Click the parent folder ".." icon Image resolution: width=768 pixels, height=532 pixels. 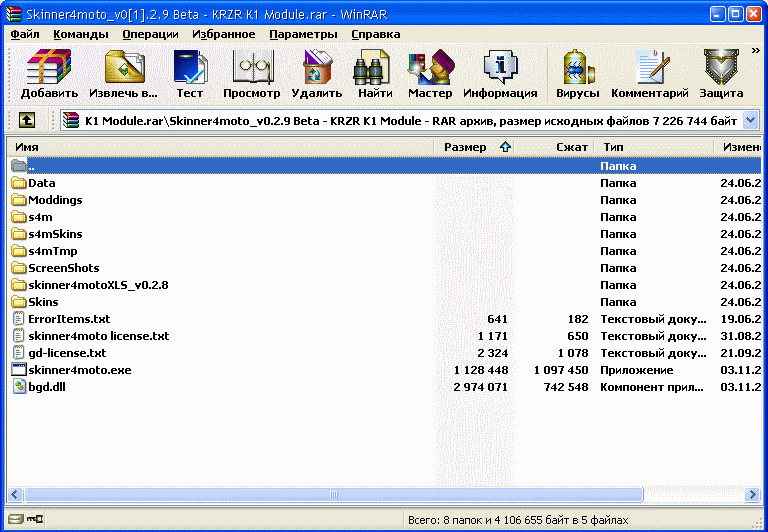[x=19, y=166]
